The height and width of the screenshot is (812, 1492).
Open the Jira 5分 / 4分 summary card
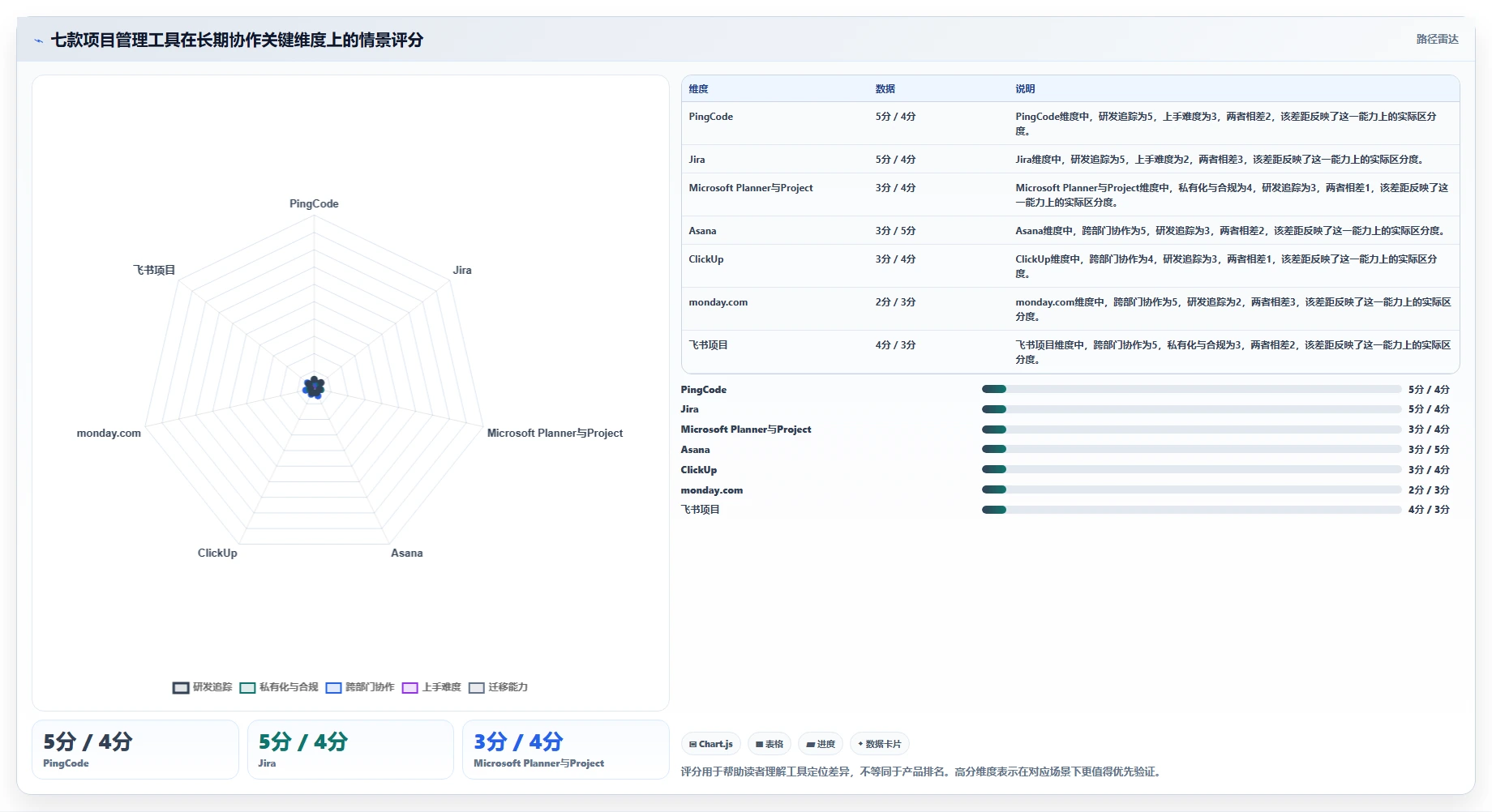coord(350,750)
